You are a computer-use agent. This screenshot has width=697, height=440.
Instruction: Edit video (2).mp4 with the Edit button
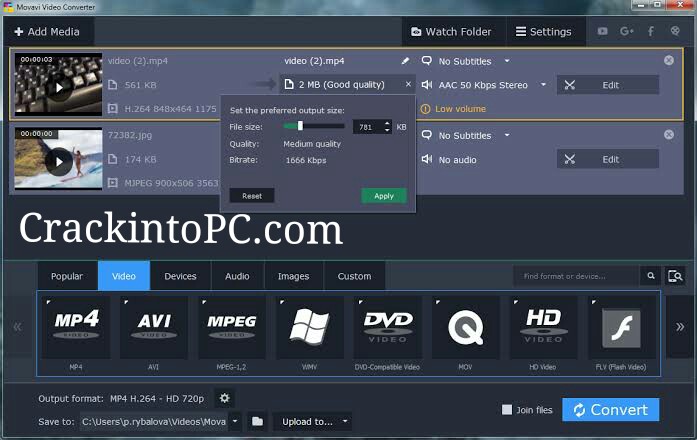pyautogui.click(x=608, y=85)
